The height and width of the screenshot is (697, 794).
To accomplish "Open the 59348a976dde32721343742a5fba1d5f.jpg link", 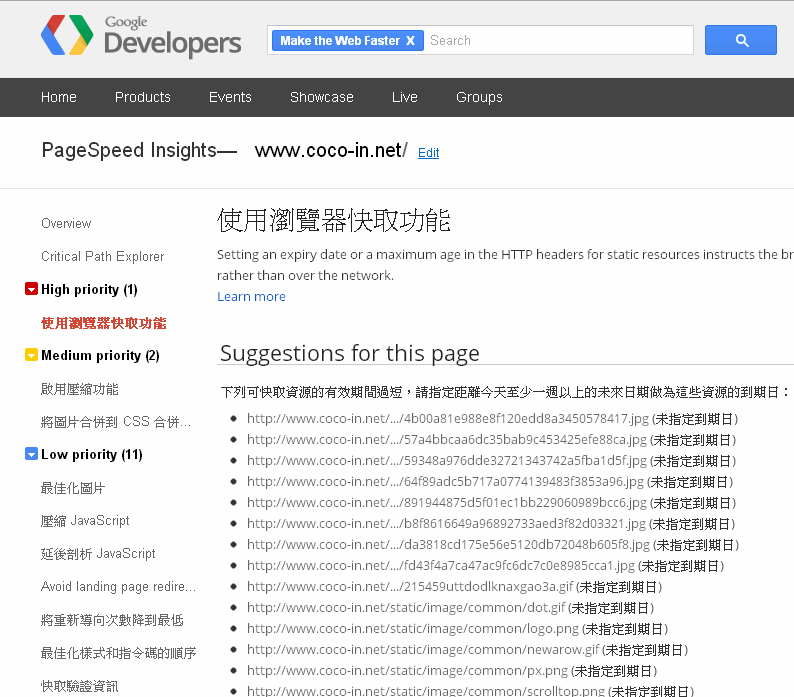I will tap(447, 461).
